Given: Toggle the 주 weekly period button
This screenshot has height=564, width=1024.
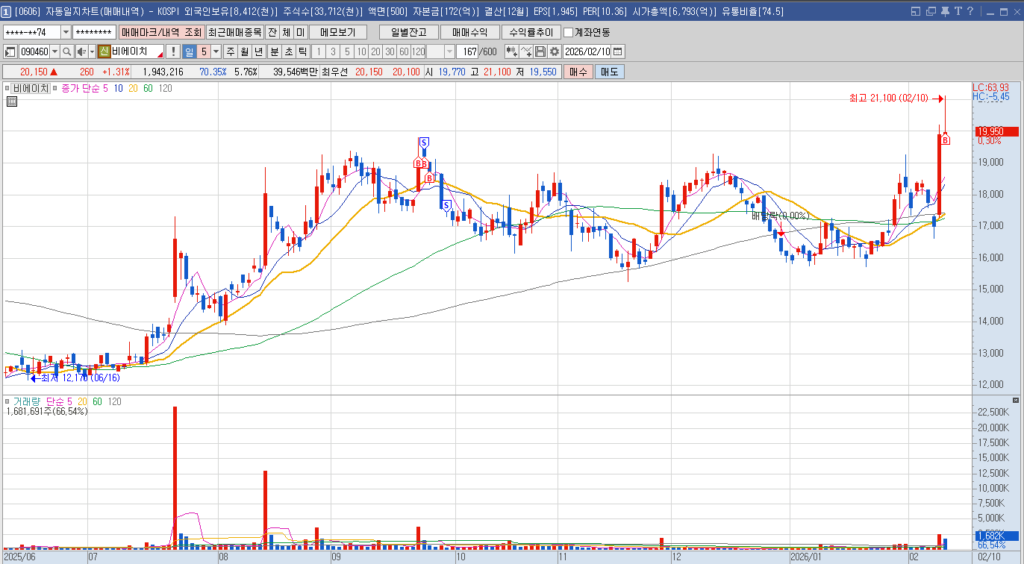Looking at the screenshot, I should point(230,51).
